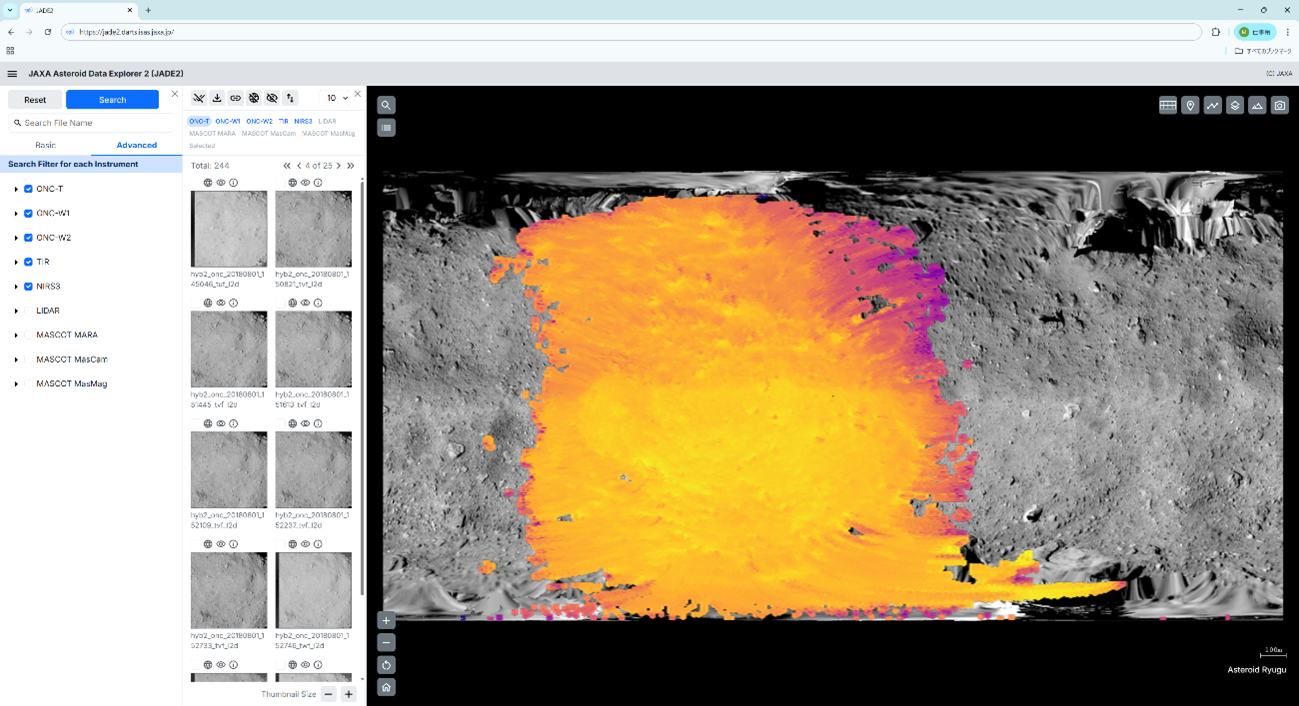Click the camera screenshot icon on the map
The height and width of the screenshot is (706, 1299).
[1279, 105]
